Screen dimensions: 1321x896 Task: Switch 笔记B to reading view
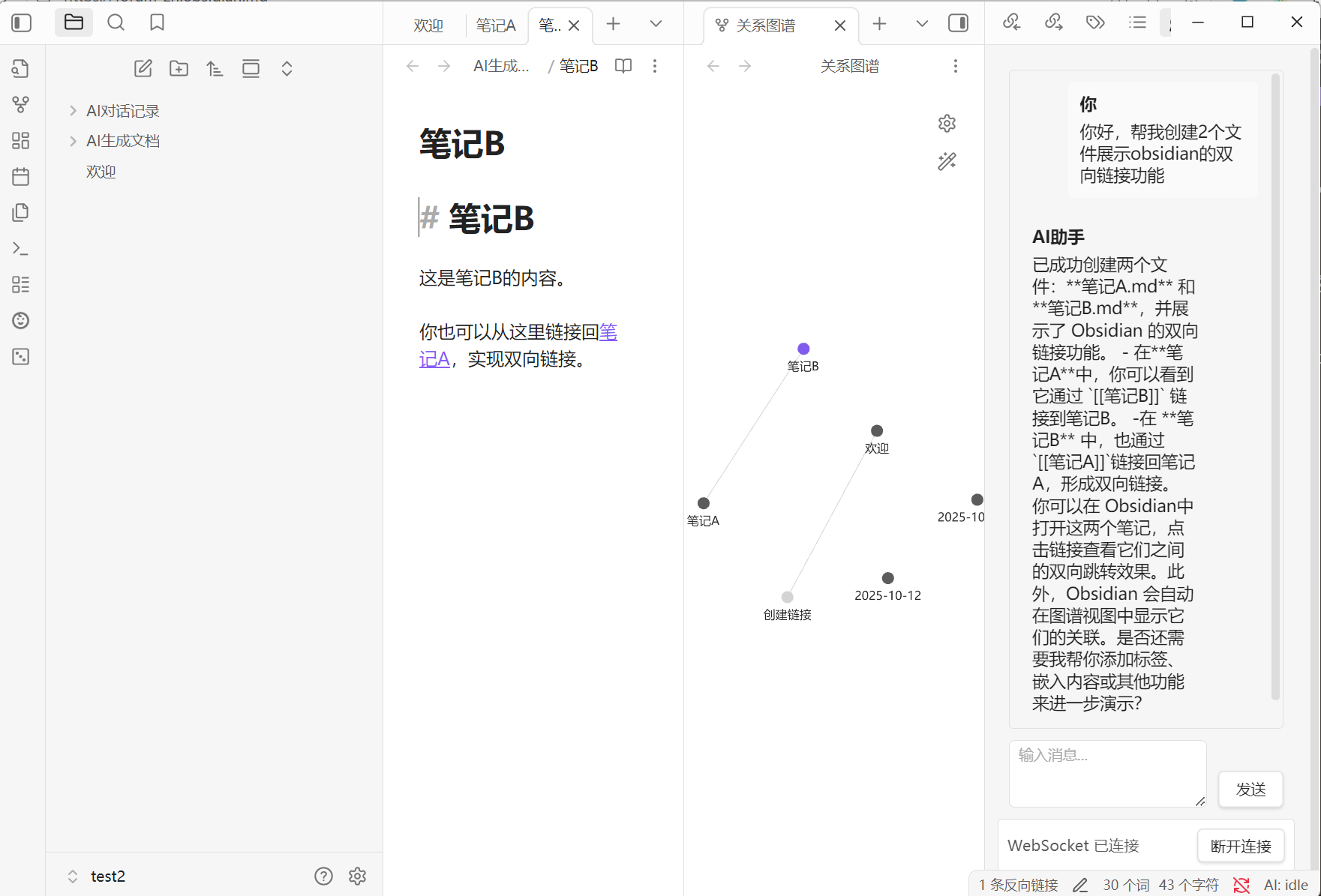pyautogui.click(x=623, y=66)
